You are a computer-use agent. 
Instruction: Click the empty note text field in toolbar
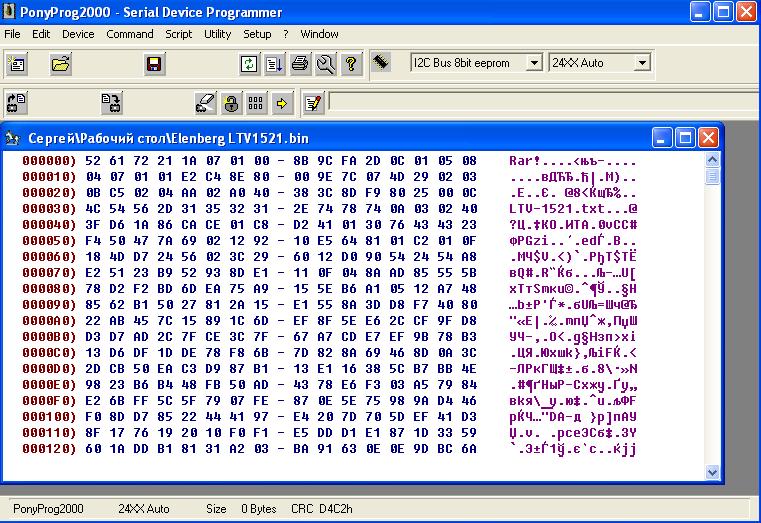544,102
